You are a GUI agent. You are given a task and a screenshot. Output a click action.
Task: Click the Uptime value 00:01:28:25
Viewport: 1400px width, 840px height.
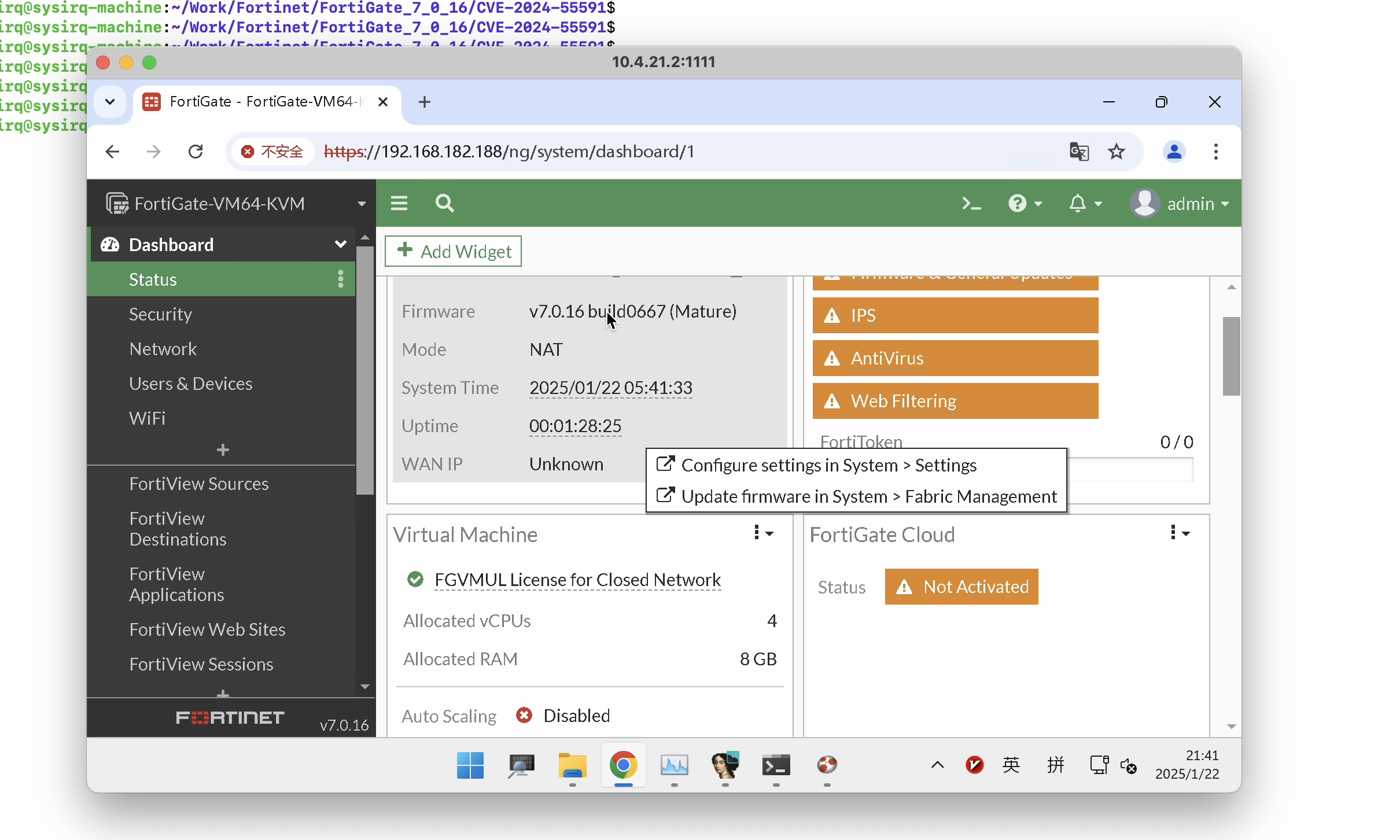tap(575, 426)
